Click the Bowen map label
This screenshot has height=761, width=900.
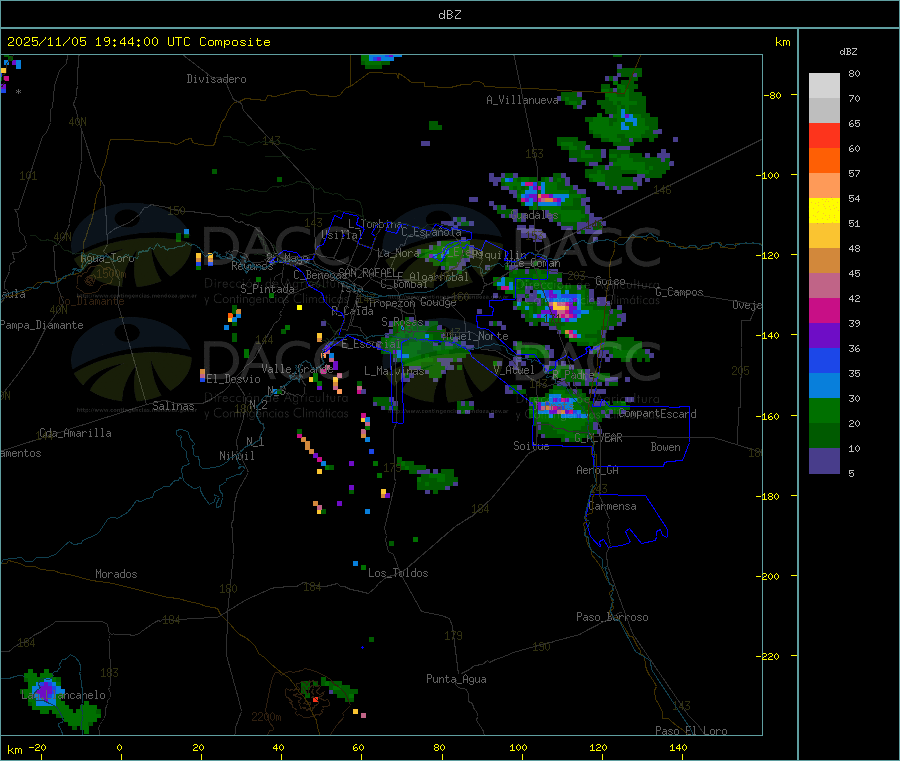pyautogui.click(x=666, y=447)
